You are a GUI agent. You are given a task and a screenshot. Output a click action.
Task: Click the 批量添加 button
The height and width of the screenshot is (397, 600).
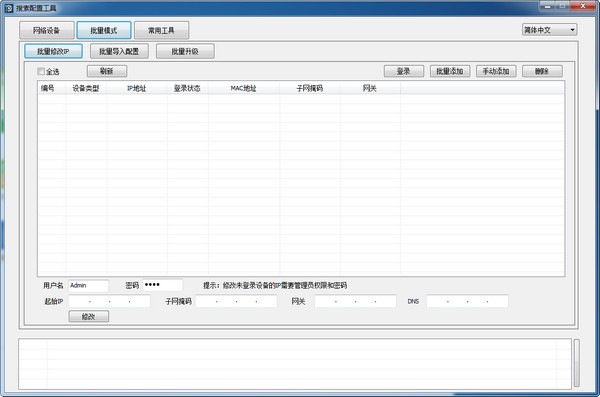click(450, 71)
